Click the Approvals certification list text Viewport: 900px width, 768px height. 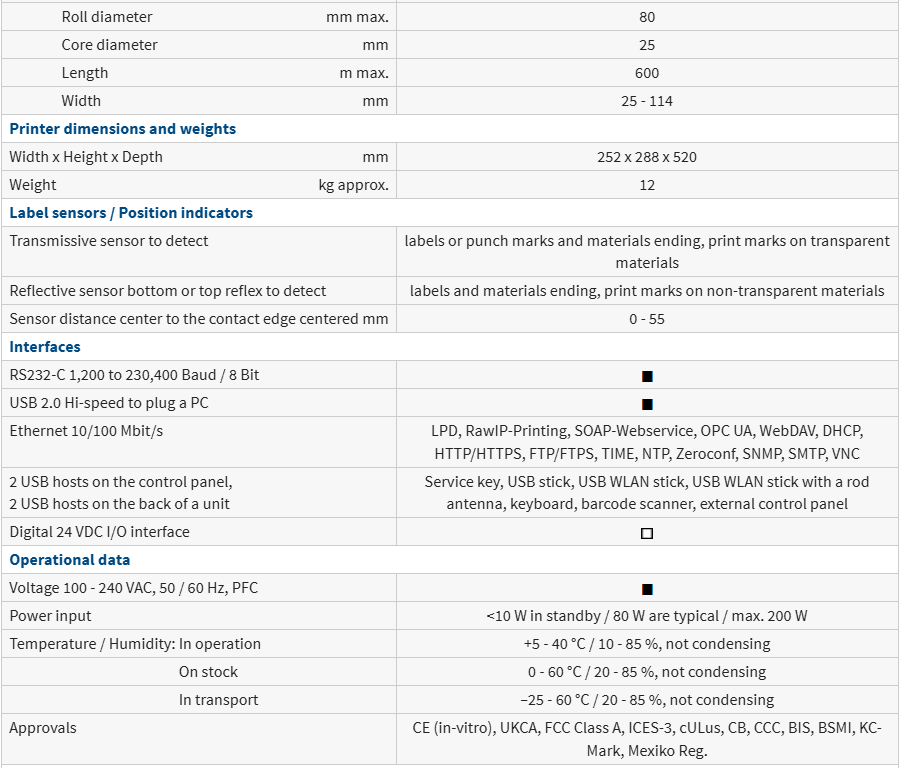pos(647,739)
